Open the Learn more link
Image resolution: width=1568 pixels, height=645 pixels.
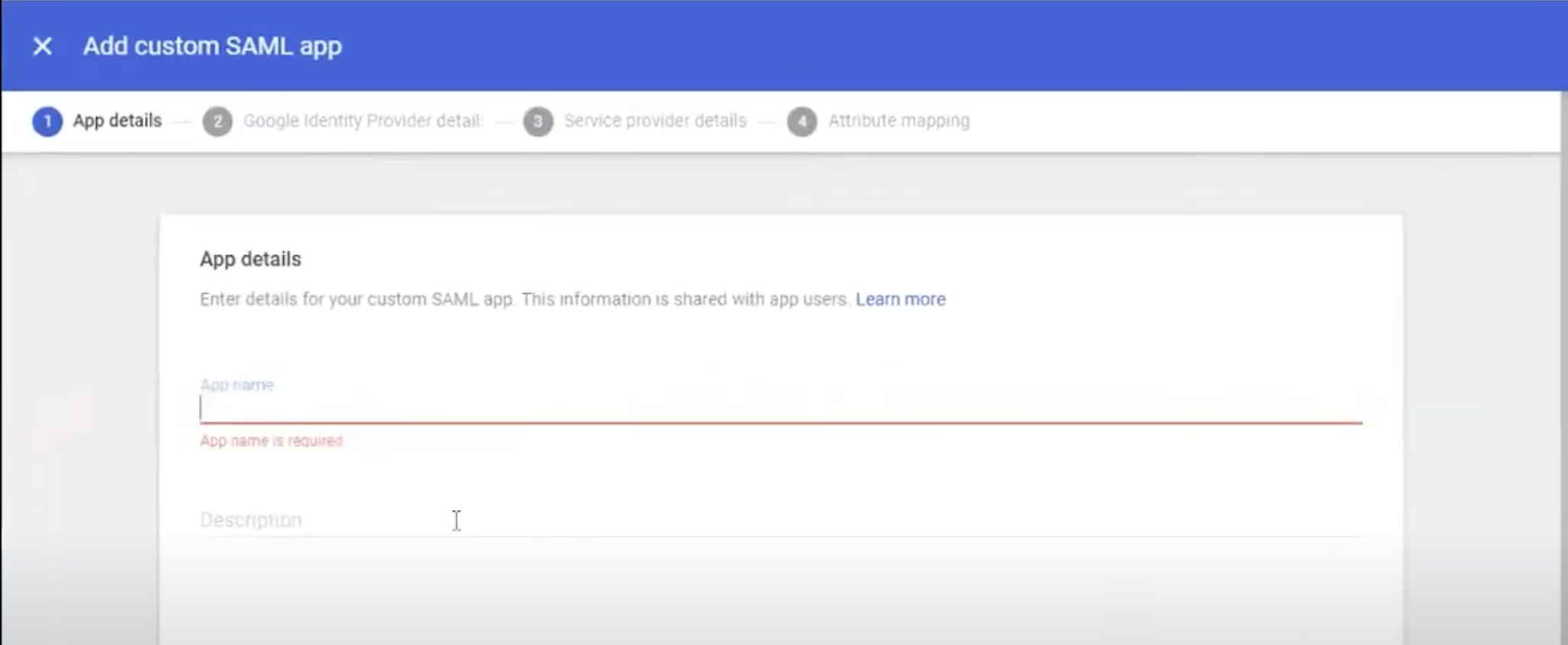point(901,299)
